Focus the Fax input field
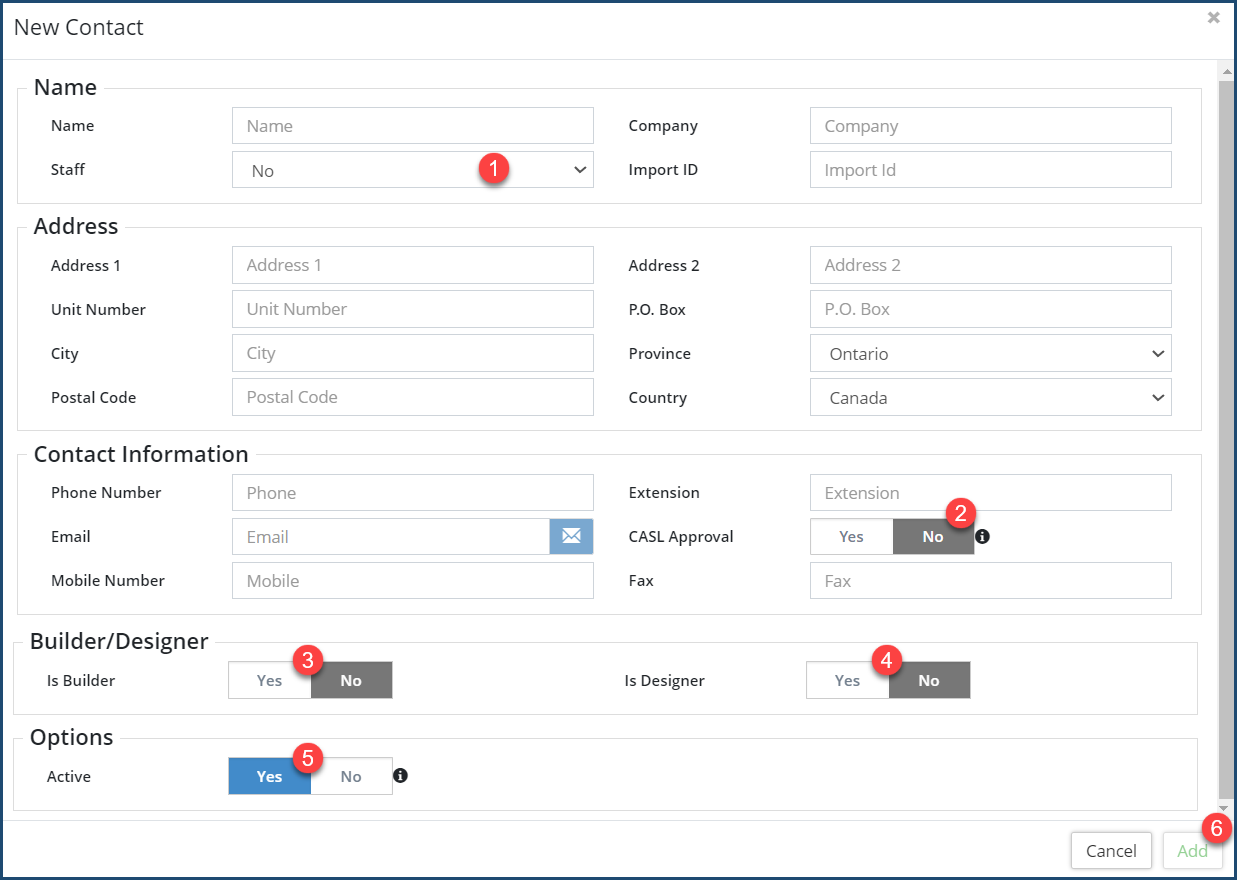This screenshot has height=880, width=1237. point(991,581)
